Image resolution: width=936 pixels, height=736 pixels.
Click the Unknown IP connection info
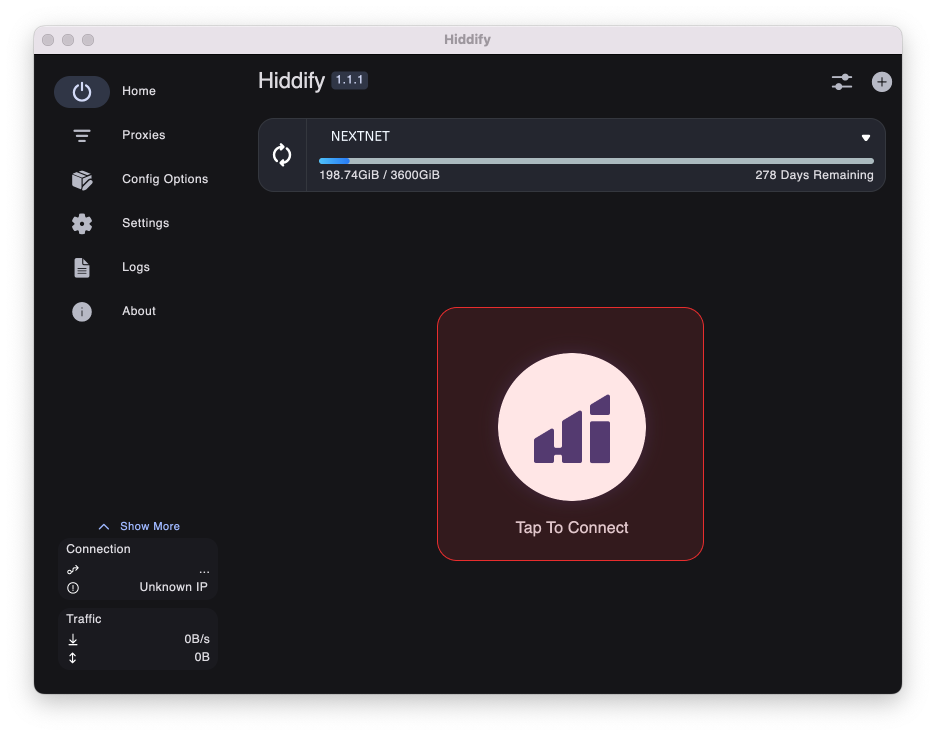click(x=173, y=587)
